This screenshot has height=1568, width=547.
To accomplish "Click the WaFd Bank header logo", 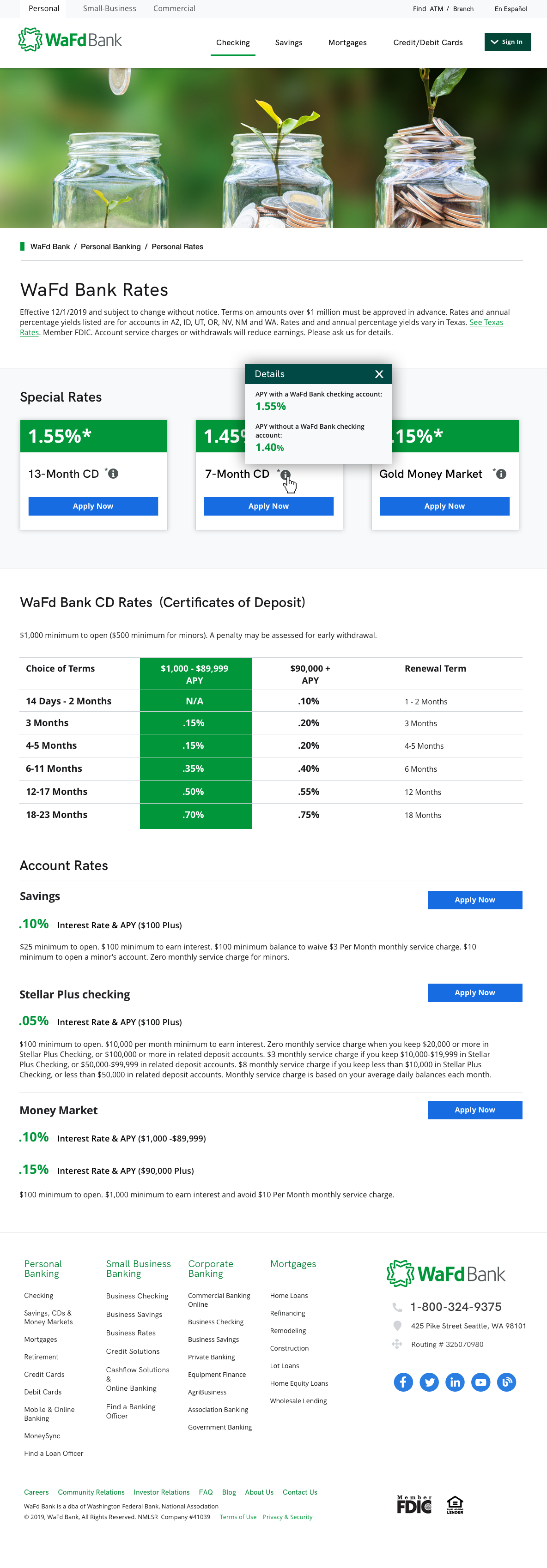I will point(70,40).
